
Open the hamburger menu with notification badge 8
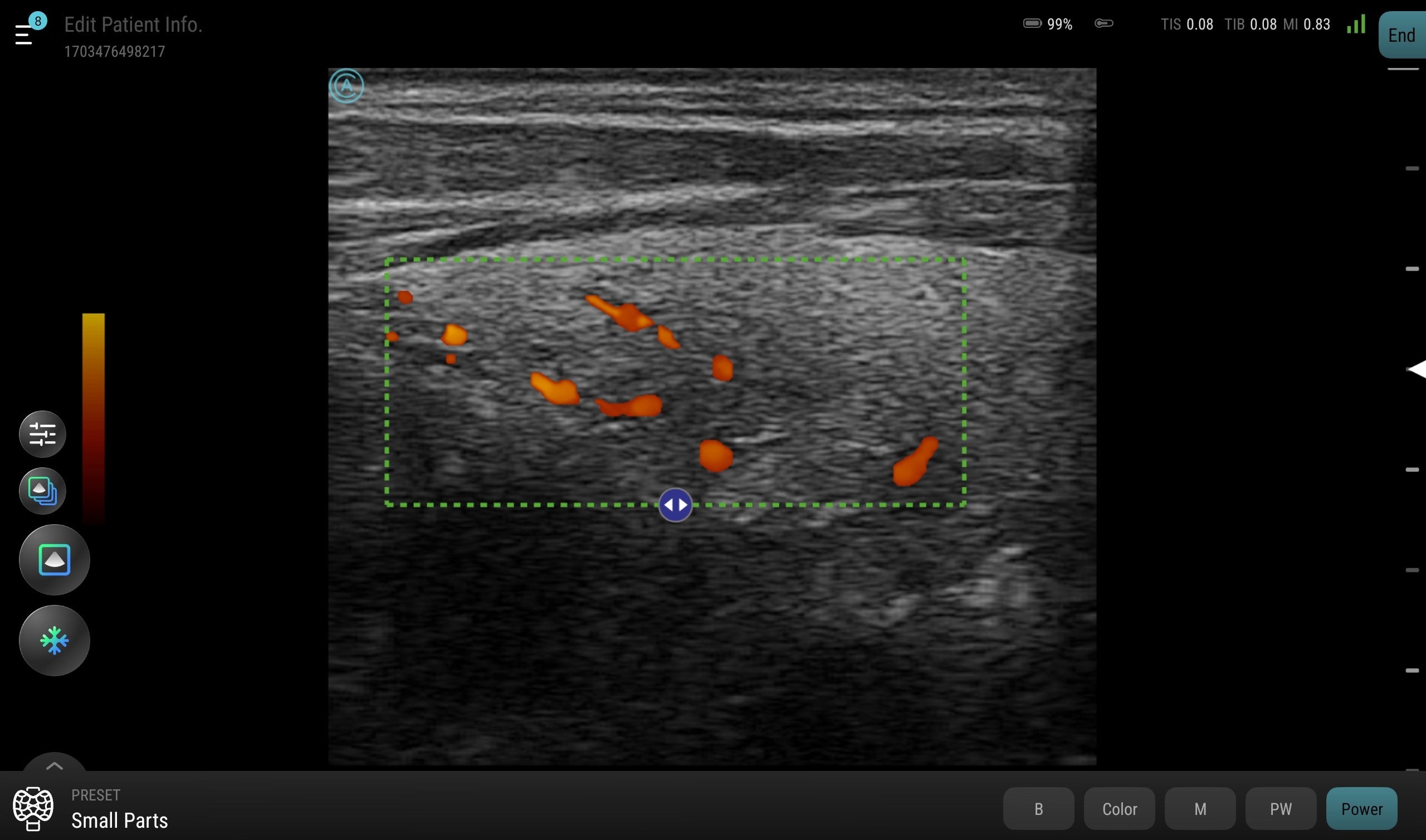point(24,33)
